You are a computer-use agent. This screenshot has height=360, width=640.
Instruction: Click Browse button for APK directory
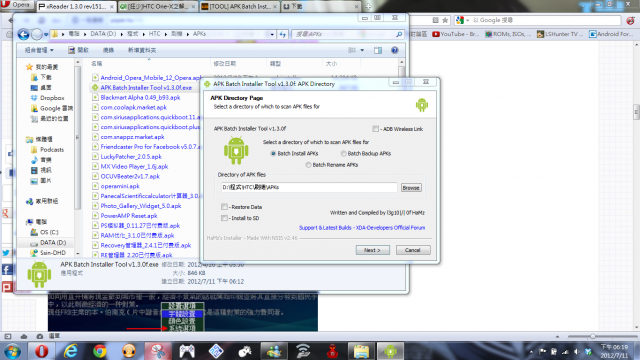click(411, 188)
